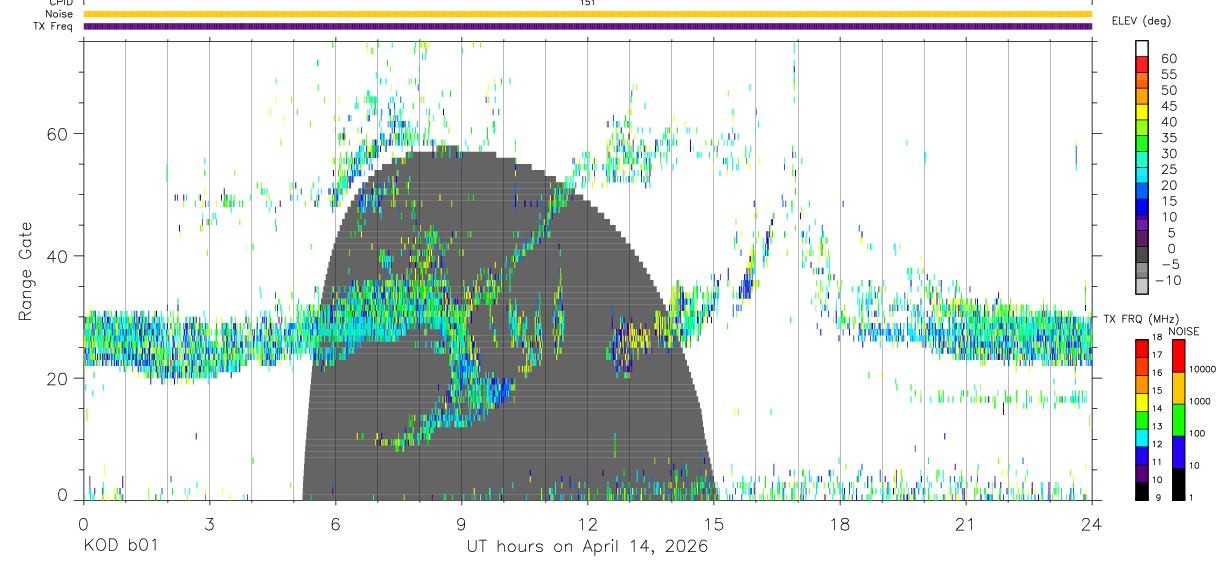The width and height of the screenshot is (1228, 567).
Task: Click the cyan segment of the TX FRQ bar
Action: 1140,436
